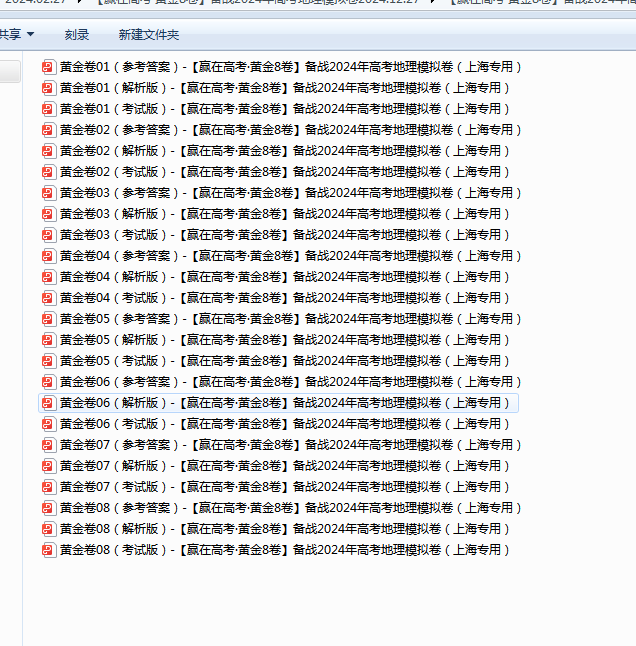Viewport: 636px width, 646px height.
Task: Create folder with 新建文件夹 button
Action: pyautogui.click(x=149, y=35)
